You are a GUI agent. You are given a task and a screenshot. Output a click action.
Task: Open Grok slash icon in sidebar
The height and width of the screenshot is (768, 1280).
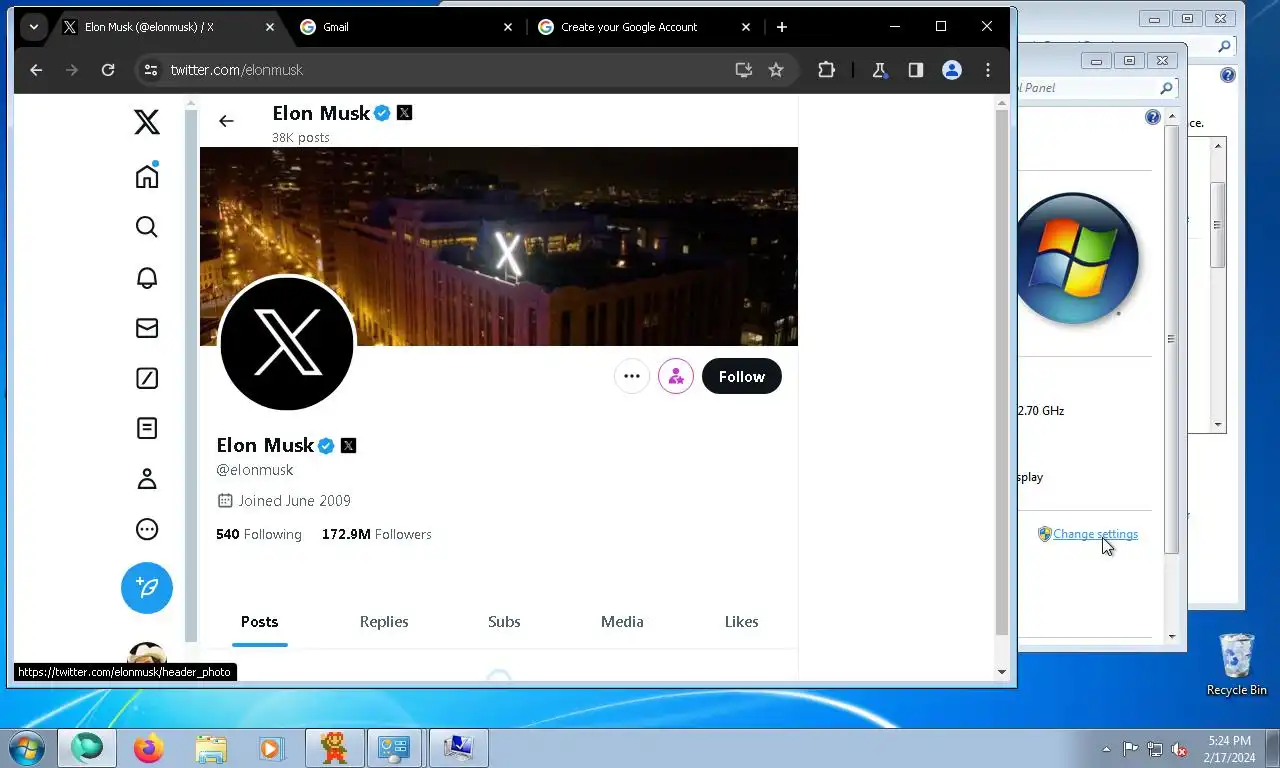pos(147,378)
